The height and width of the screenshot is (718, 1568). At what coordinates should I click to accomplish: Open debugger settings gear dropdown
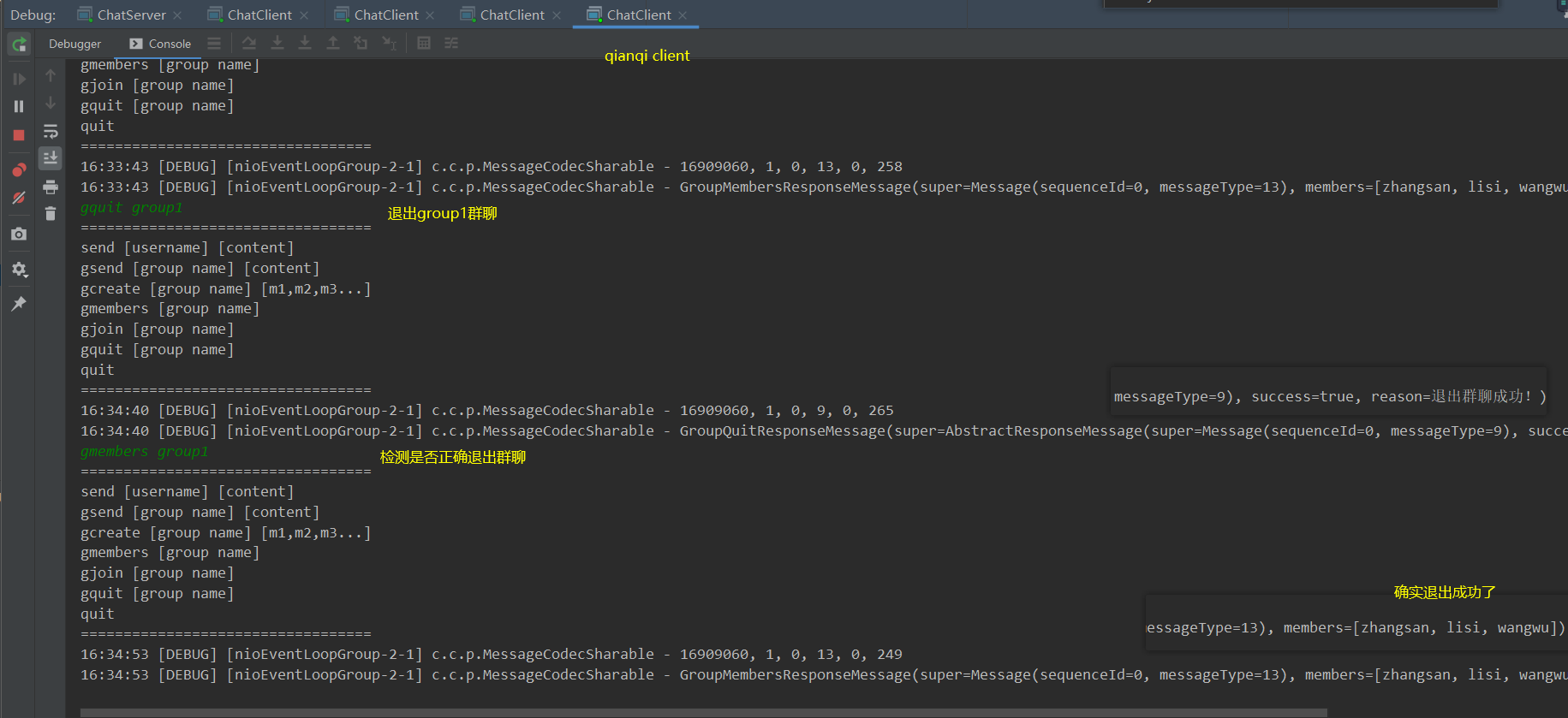[x=19, y=270]
